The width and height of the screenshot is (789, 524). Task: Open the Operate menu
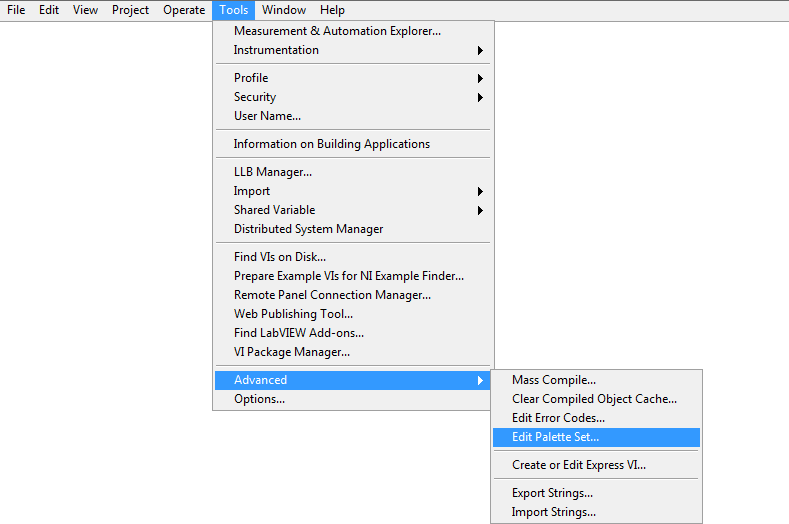click(x=184, y=10)
